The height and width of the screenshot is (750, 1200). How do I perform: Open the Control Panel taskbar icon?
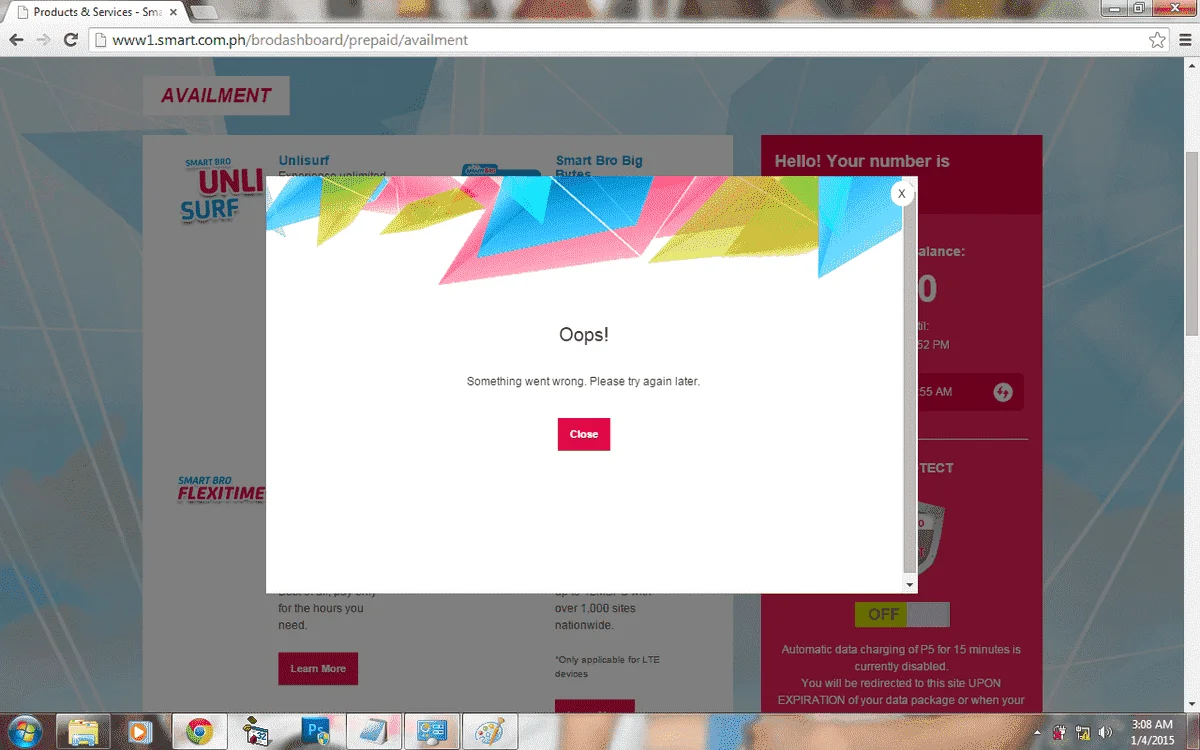point(431,731)
